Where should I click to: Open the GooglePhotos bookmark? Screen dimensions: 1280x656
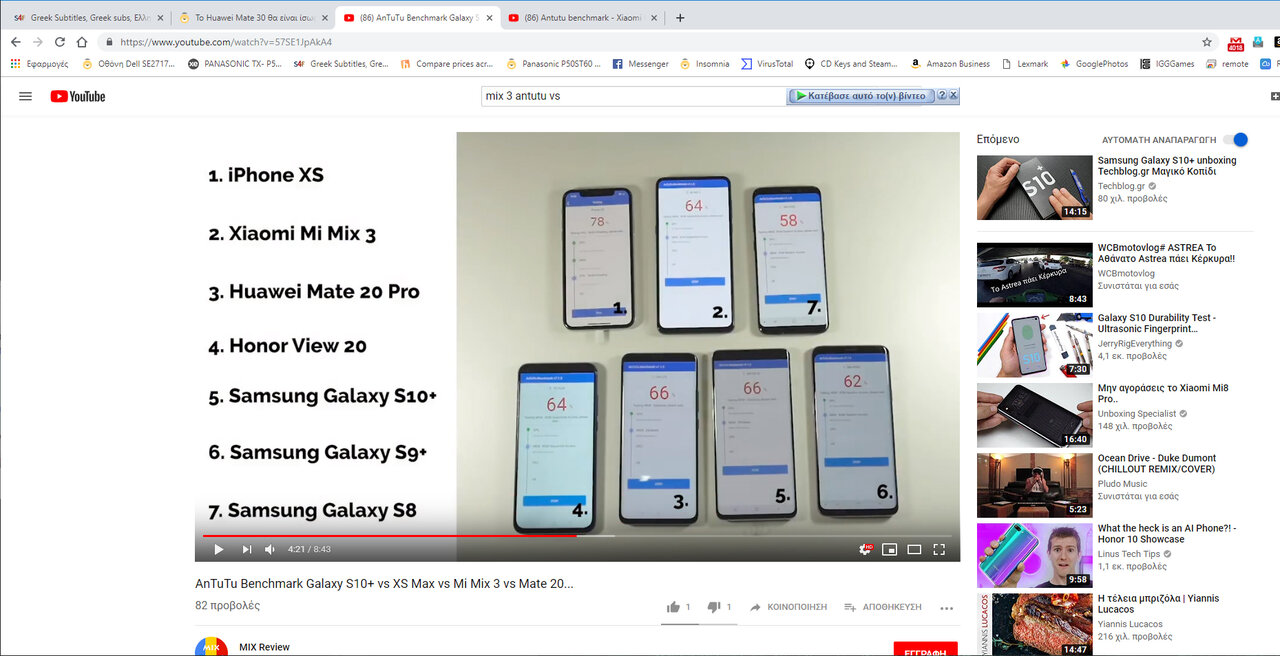point(1094,64)
